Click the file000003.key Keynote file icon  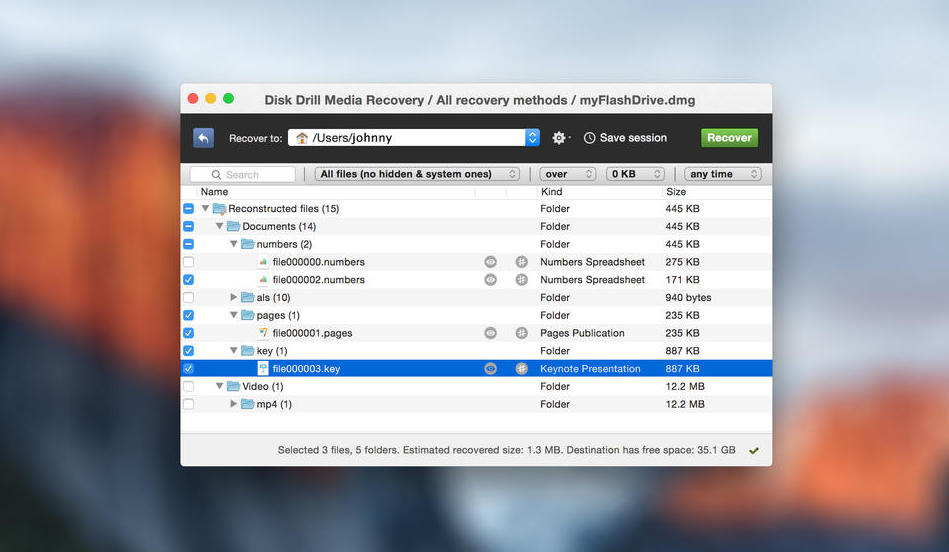tap(263, 369)
